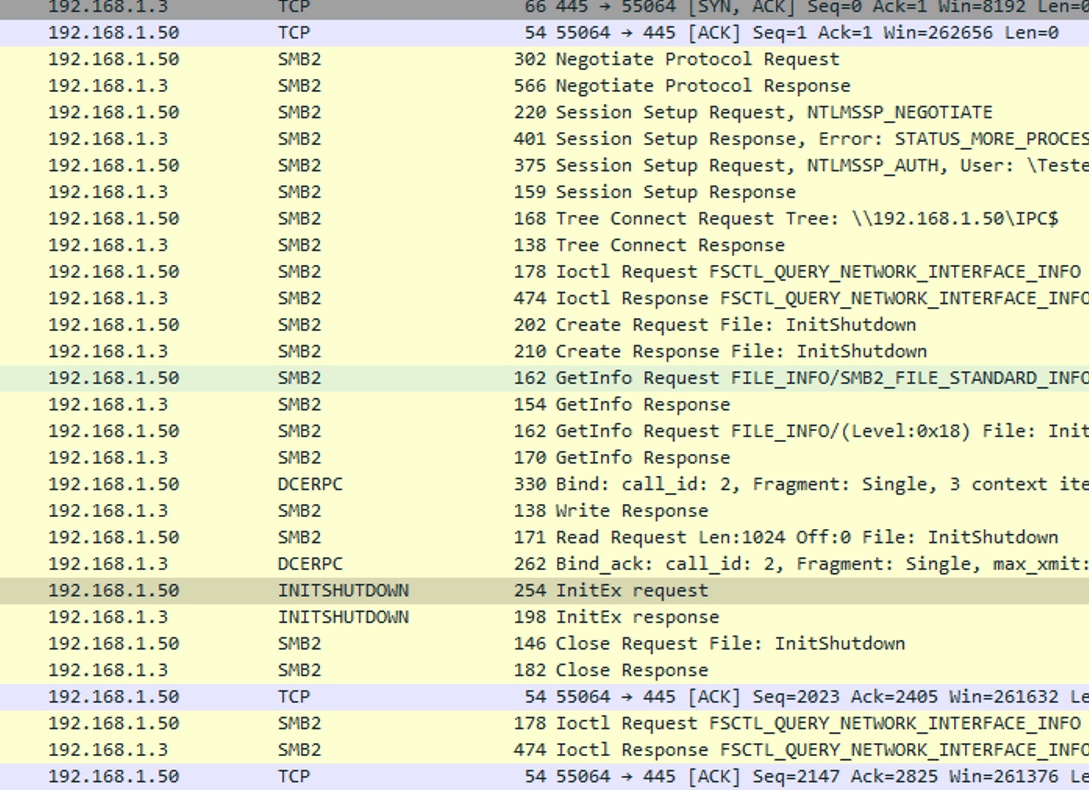The height and width of the screenshot is (790, 1089).
Task: Select the Tree Connect Response packet
Action: coord(544,245)
